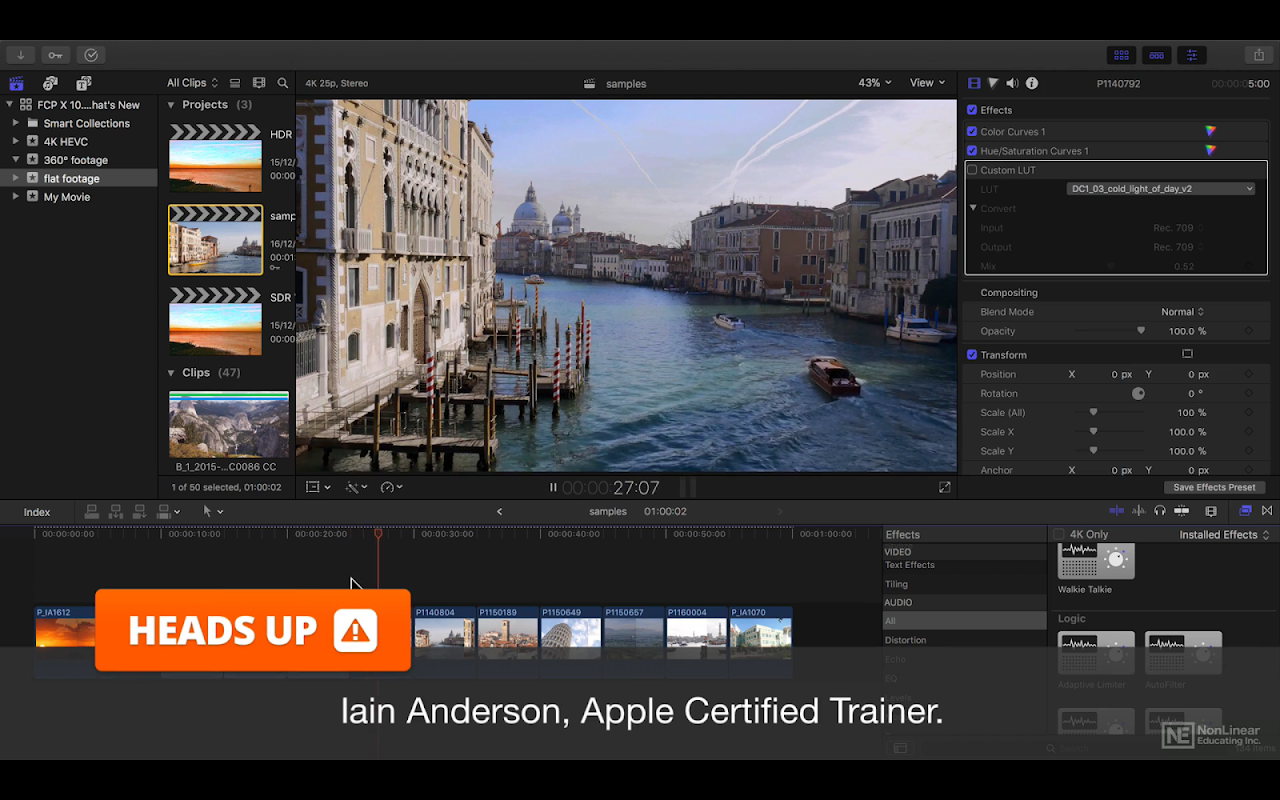This screenshot has width=1280, height=800.
Task: Adjust the Opacity slider handle
Action: pyautogui.click(x=1141, y=331)
